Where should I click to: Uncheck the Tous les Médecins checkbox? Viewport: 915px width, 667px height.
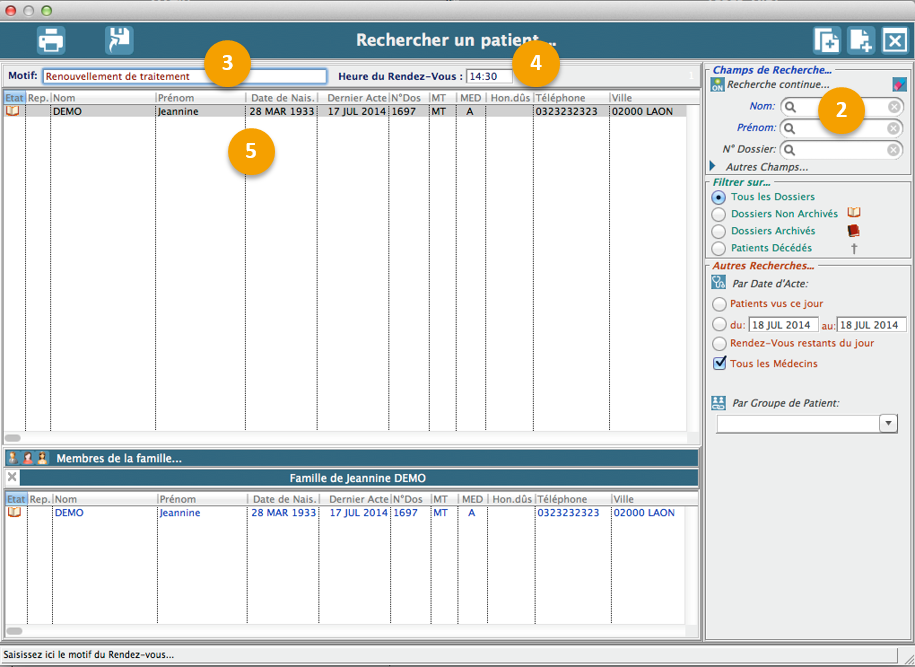[x=719, y=363]
